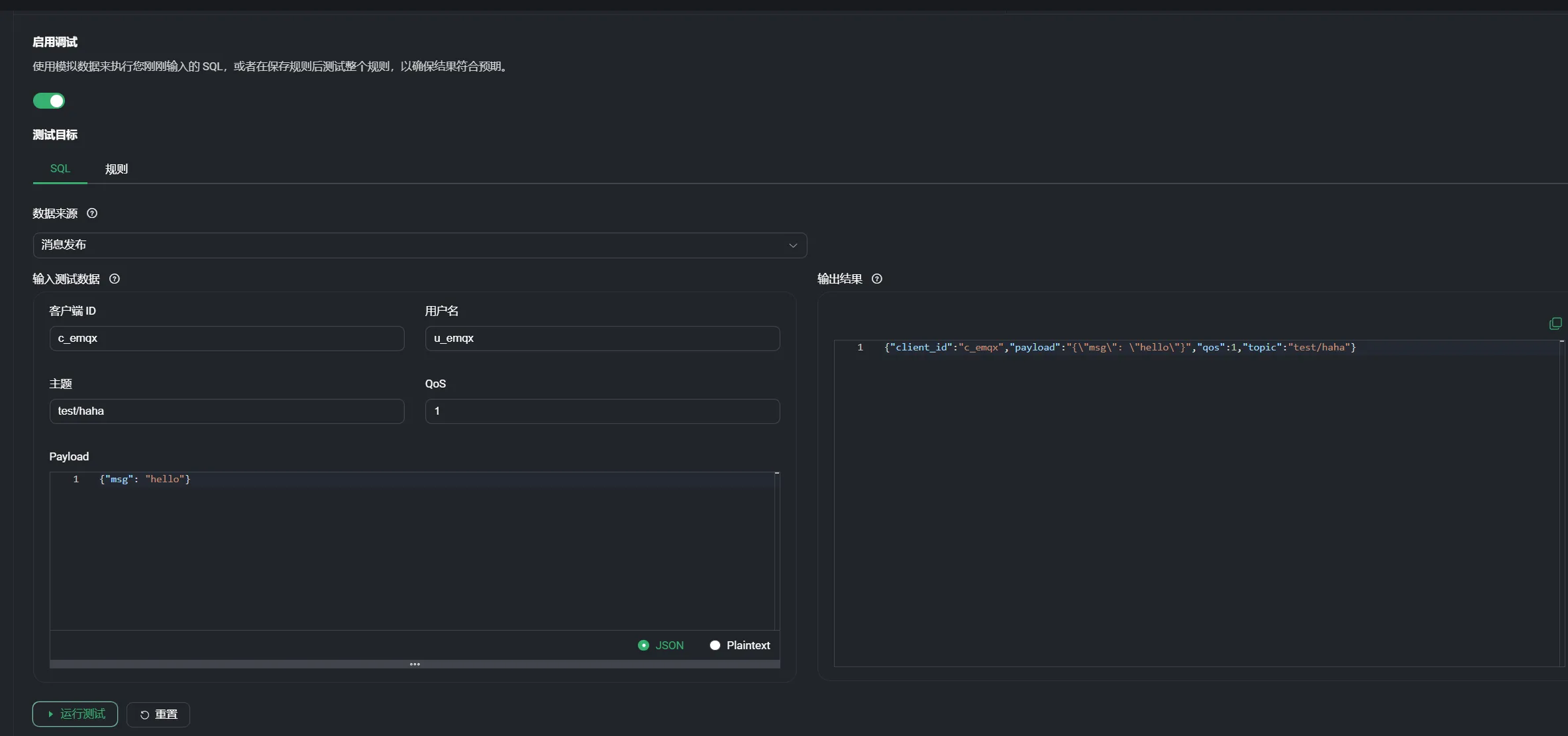
Task: Switch to the 规则 tab
Action: [x=117, y=169]
